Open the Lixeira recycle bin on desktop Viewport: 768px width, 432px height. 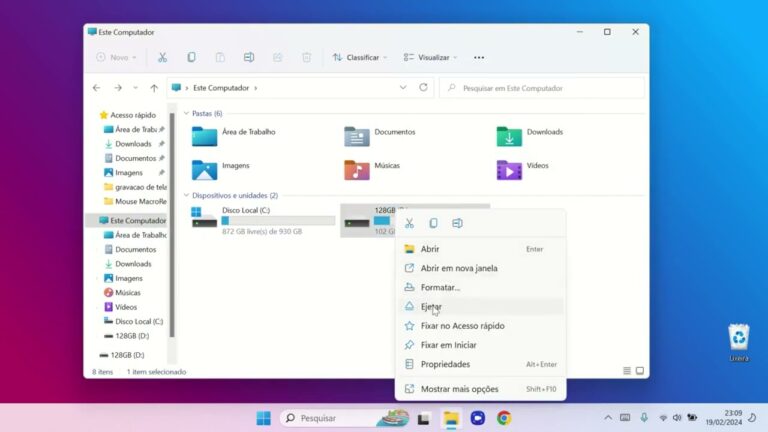pyautogui.click(x=739, y=342)
